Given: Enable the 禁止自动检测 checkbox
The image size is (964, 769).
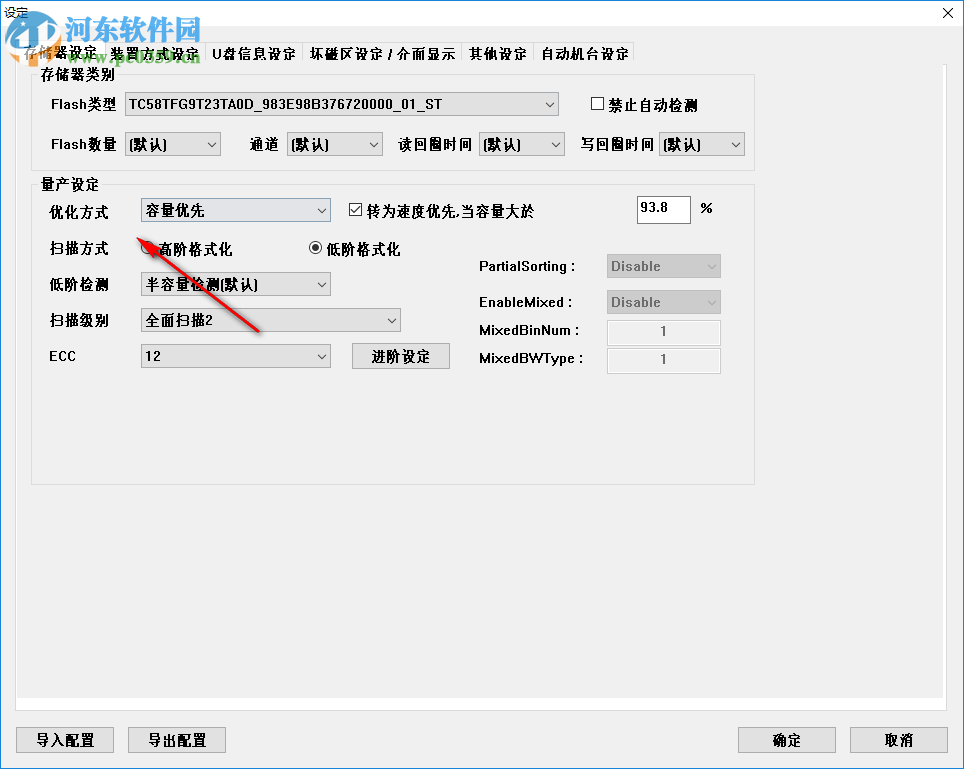Looking at the screenshot, I should (596, 104).
